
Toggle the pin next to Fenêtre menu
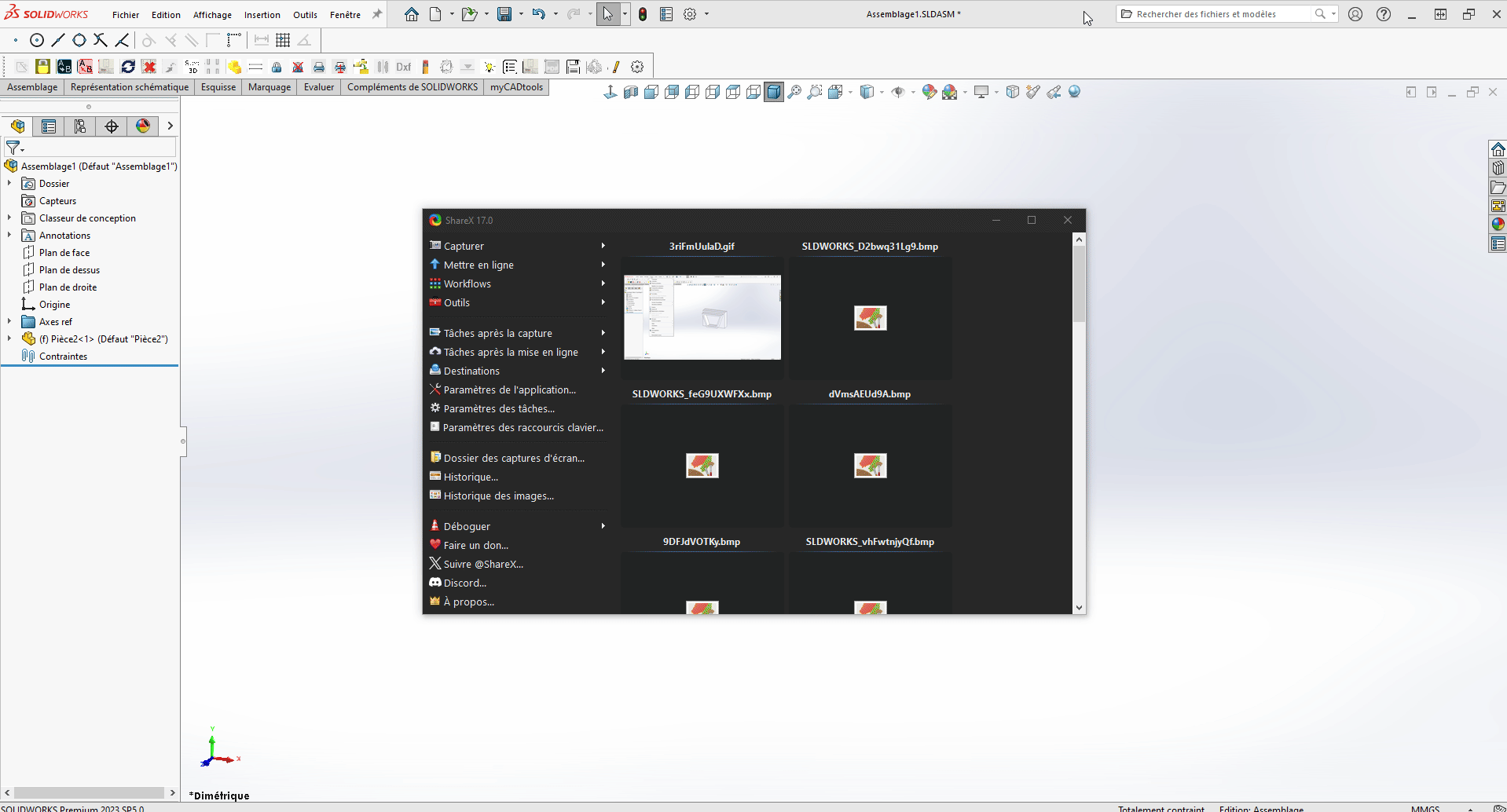(377, 14)
